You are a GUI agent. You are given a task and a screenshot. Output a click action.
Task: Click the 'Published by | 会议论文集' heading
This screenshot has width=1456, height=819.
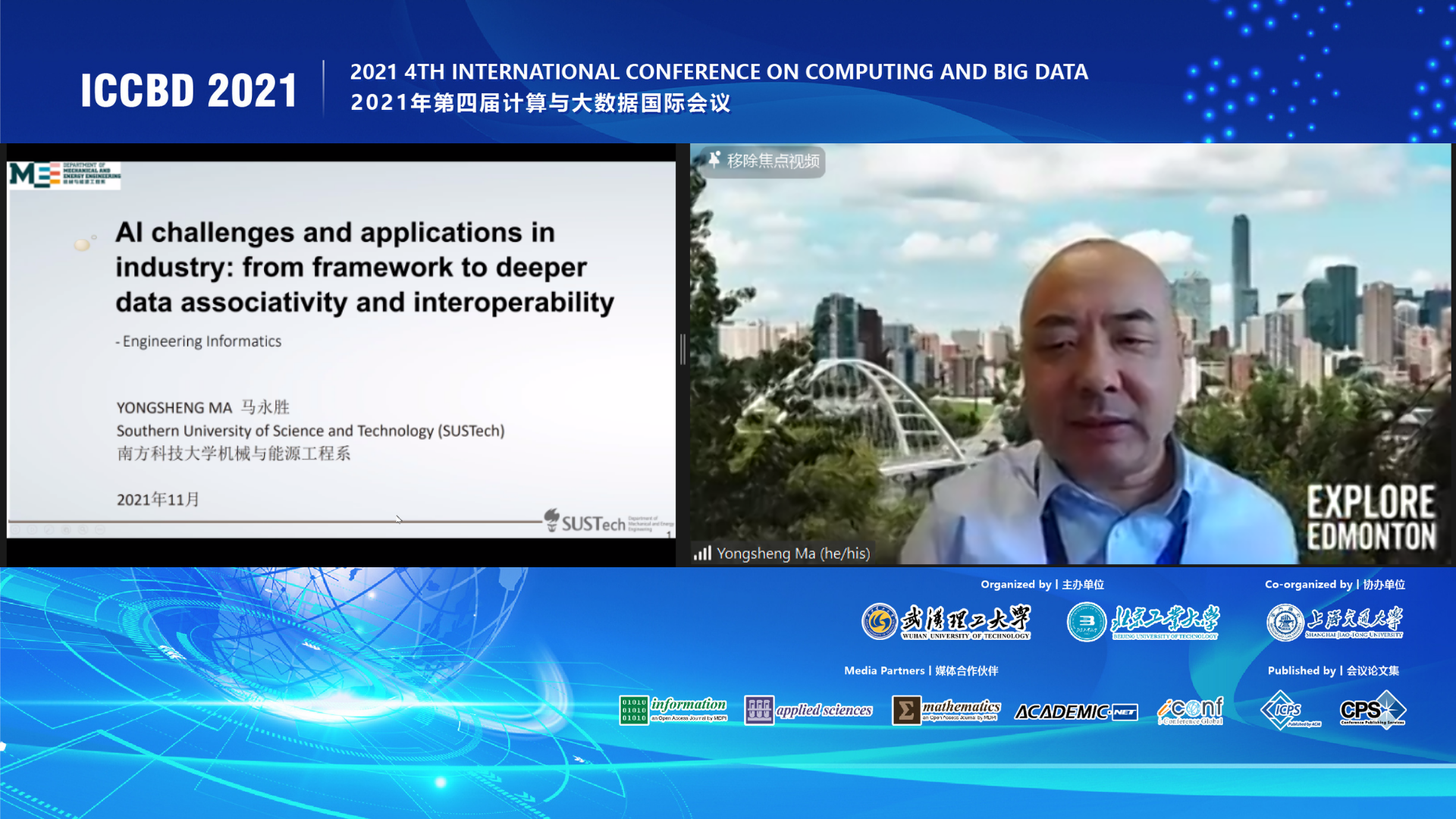[1333, 670]
